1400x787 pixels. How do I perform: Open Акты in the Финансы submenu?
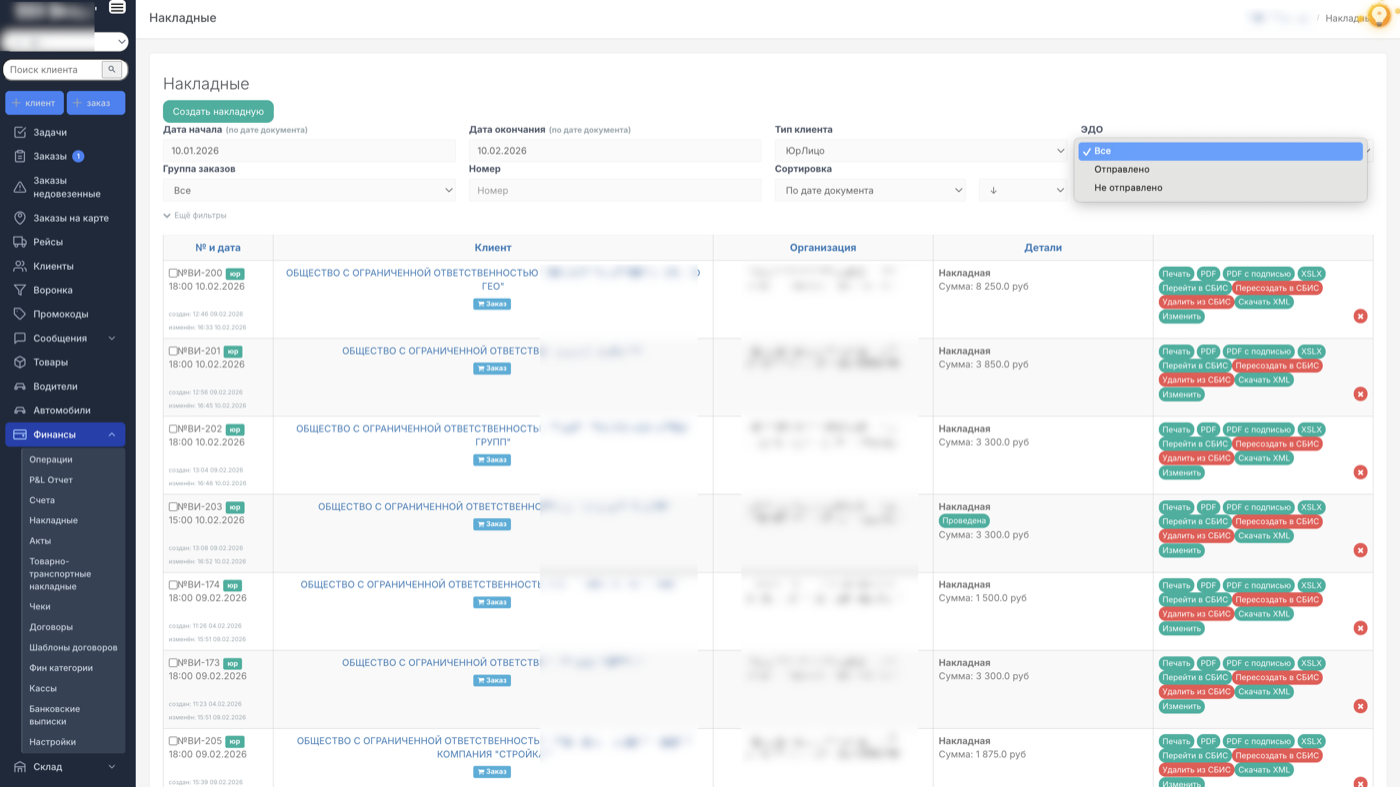[40, 541]
